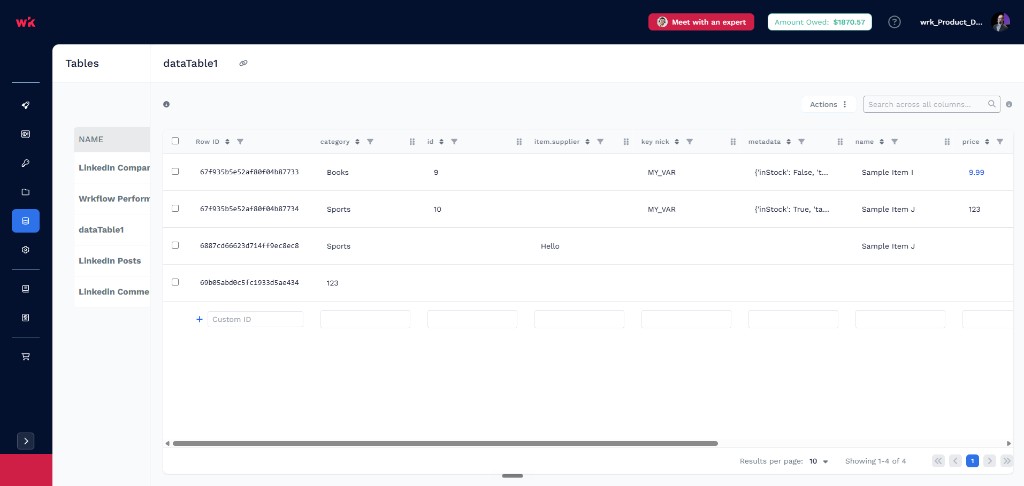Filter the category column
Screen dimensions: 1024x486
pyautogui.click(x=370, y=142)
